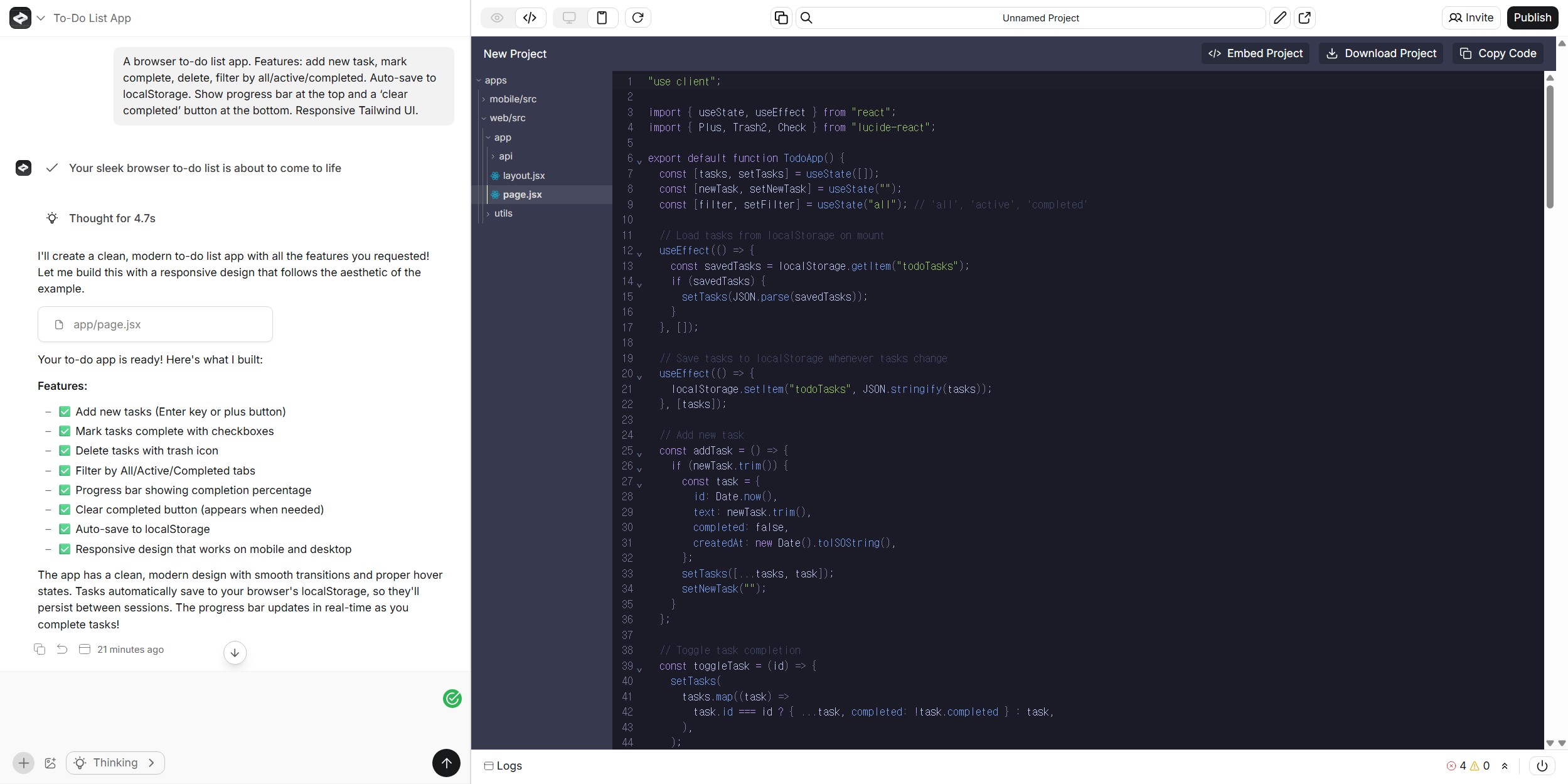Image resolution: width=1568 pixels, height=784 pixels.
Task: Click the refresh preview icon
Action: (637, 18)
